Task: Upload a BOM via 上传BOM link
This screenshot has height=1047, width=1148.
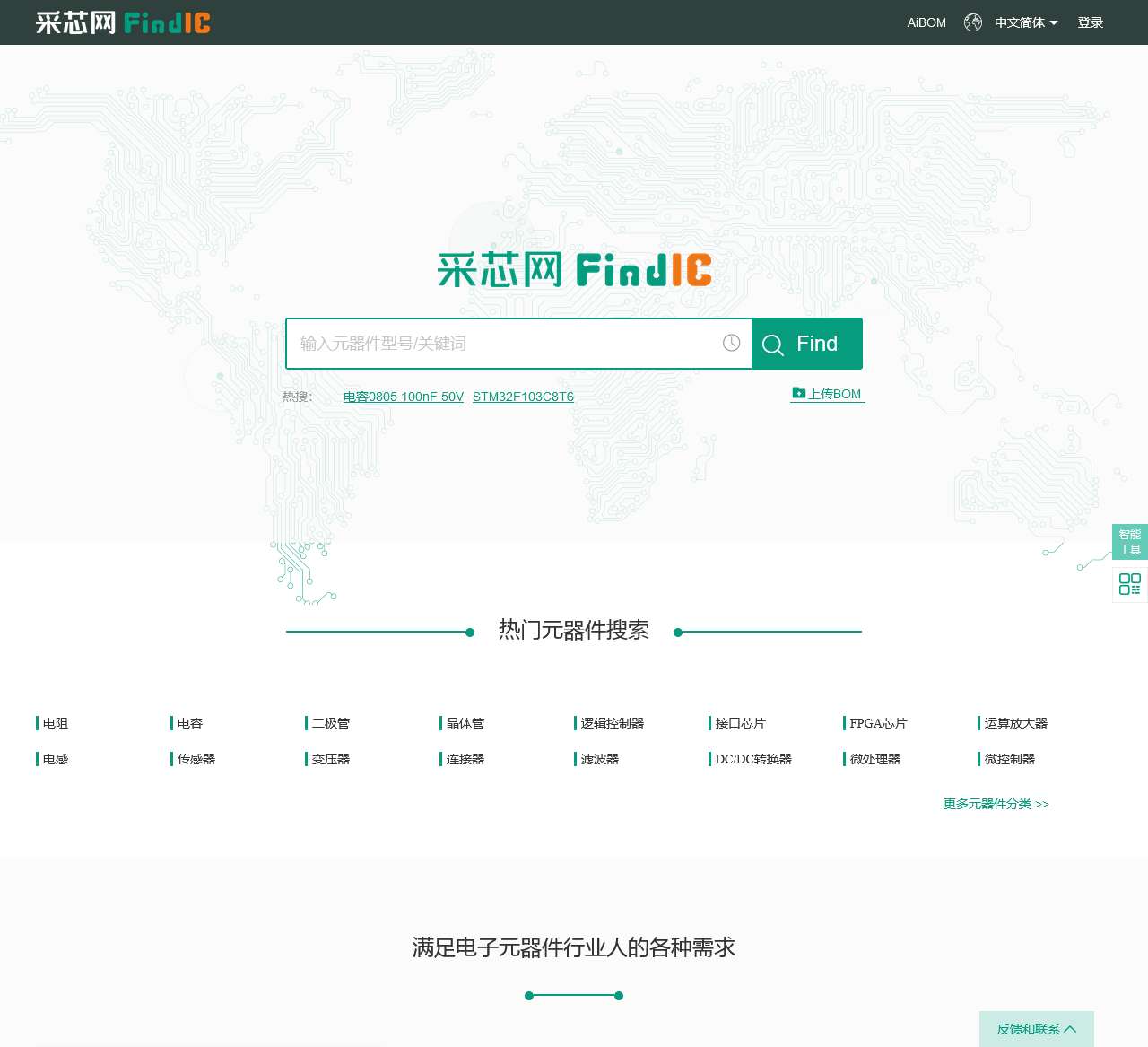Action: coord(827,394)
